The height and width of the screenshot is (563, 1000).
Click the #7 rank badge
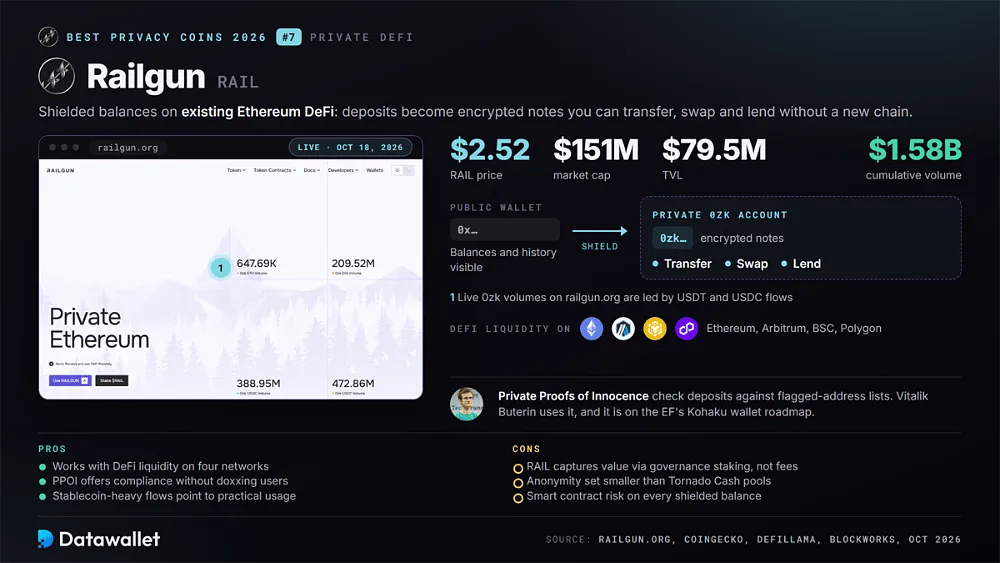click(289, 37)
